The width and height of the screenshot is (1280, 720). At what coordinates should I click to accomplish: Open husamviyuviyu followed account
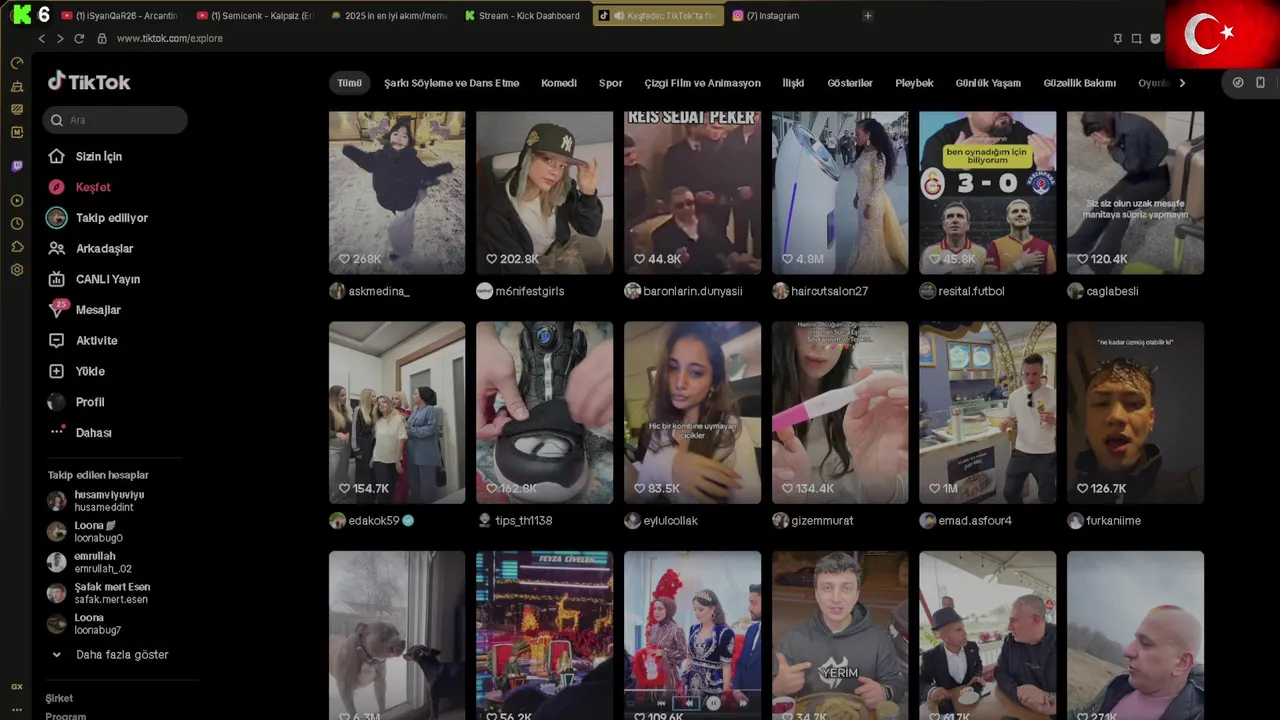point(108,501)
